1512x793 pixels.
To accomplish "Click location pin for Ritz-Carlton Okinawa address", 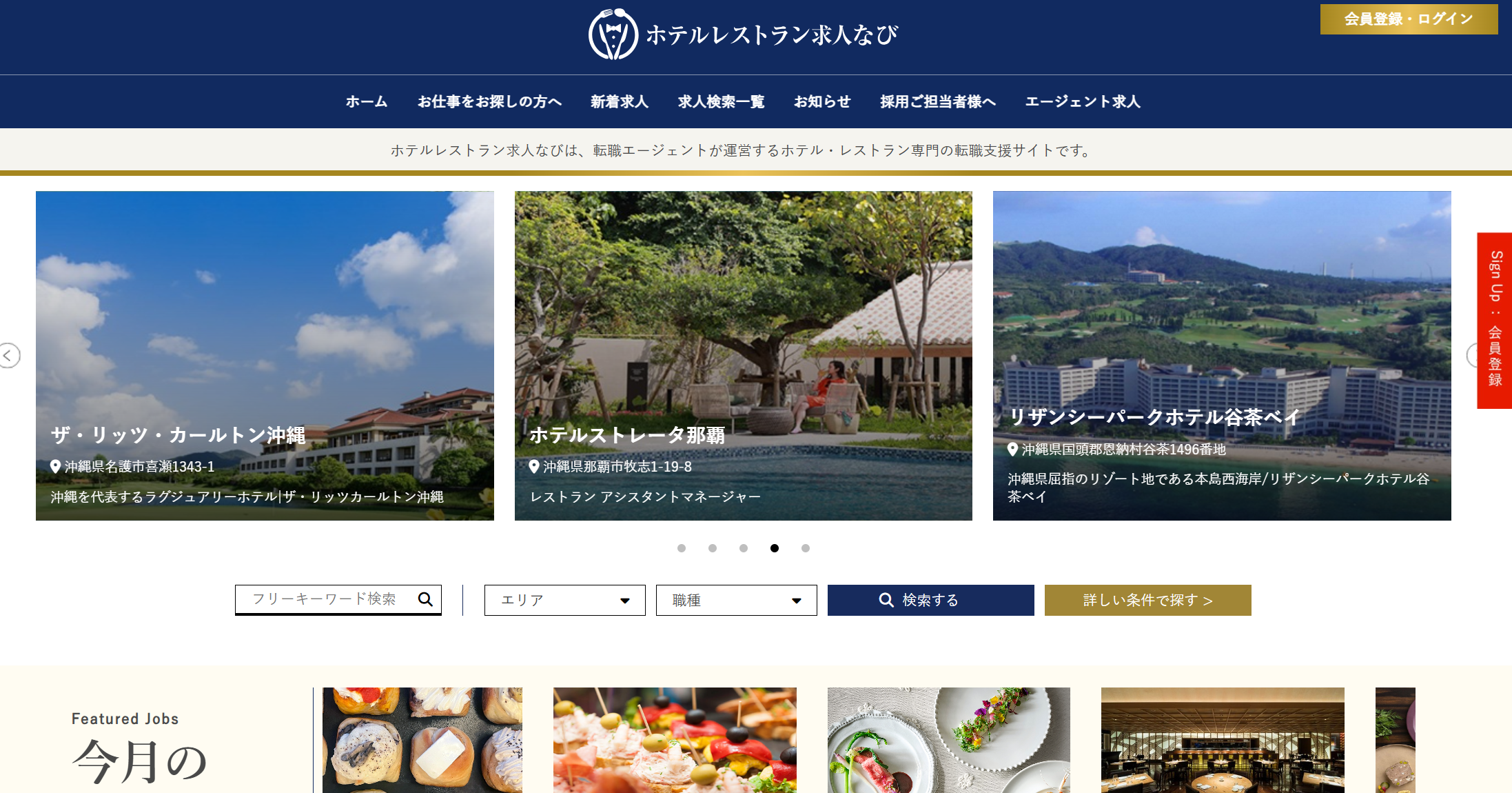I will click(x=56, y=467).
